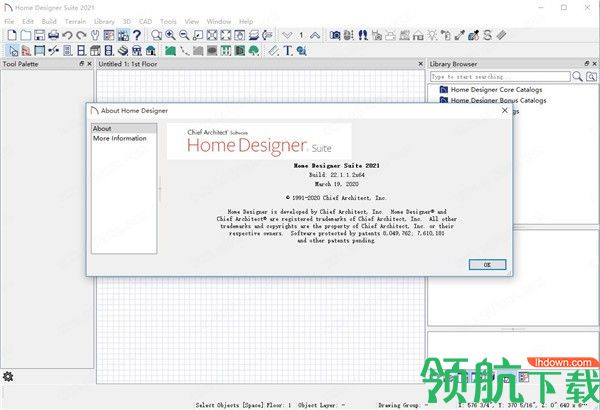Click the Print icon
This screenshot has width=600, height=410.
click(53, 35)
